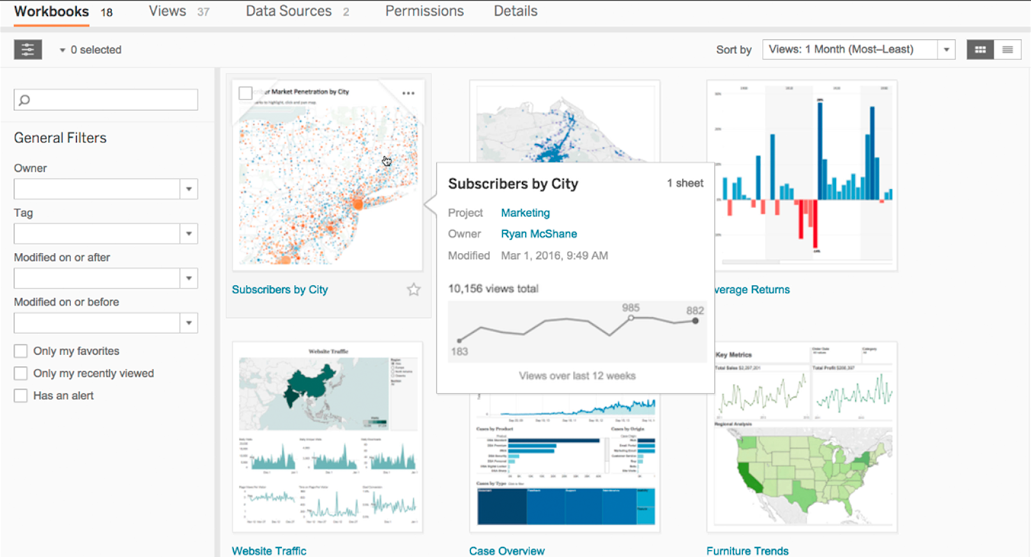Check Has an alert filter
This screenshot has width=1031, height=557.
point(21,396)
